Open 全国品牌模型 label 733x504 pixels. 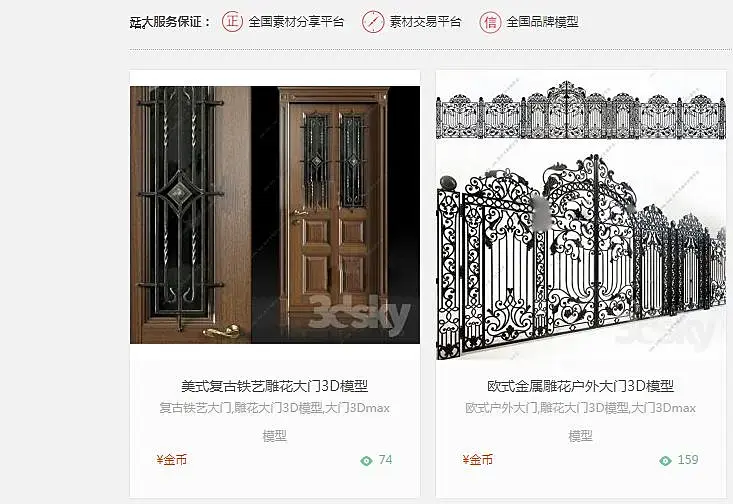click(543, 22)
